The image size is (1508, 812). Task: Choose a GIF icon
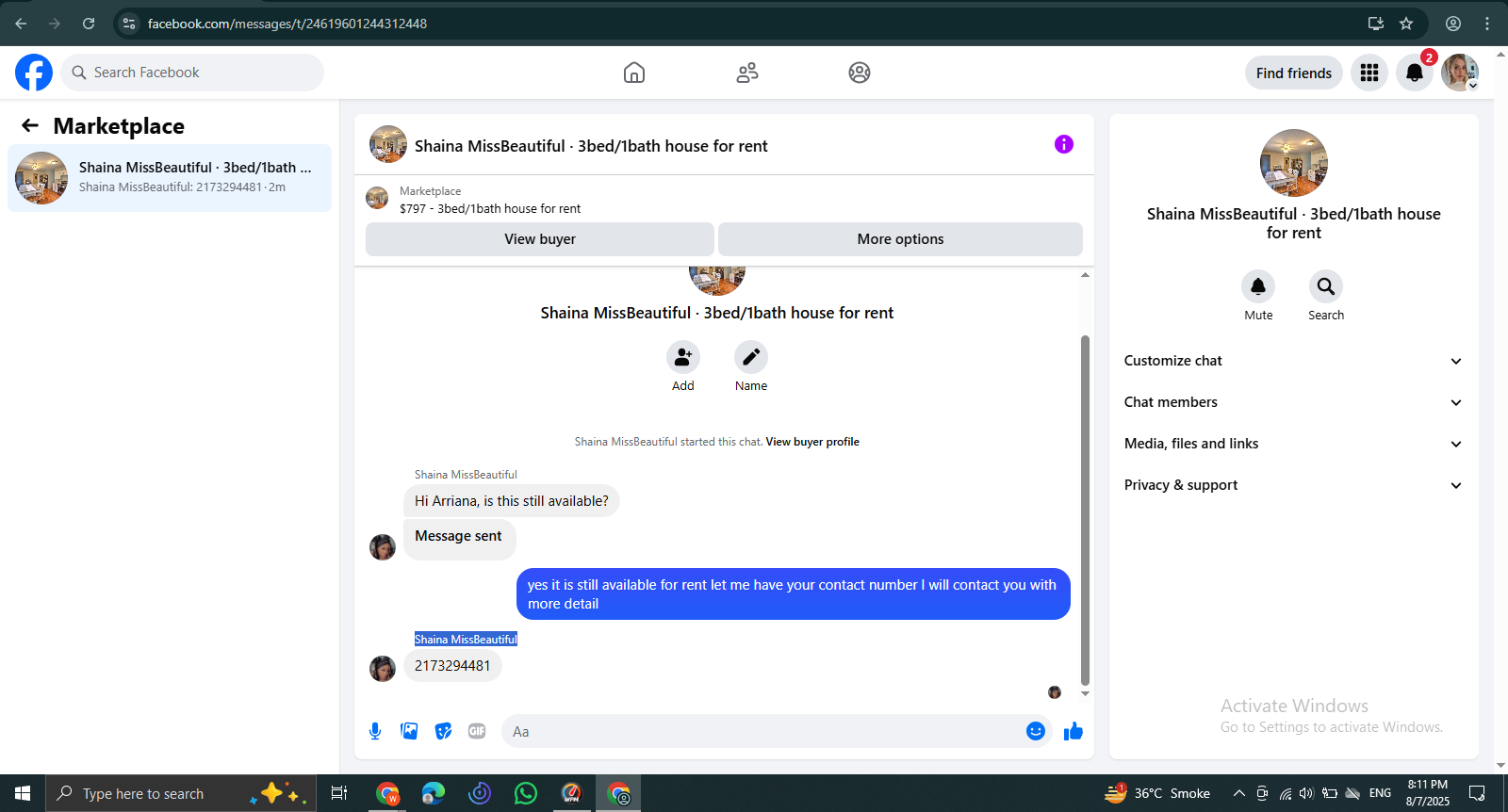[x=477, y=731]
